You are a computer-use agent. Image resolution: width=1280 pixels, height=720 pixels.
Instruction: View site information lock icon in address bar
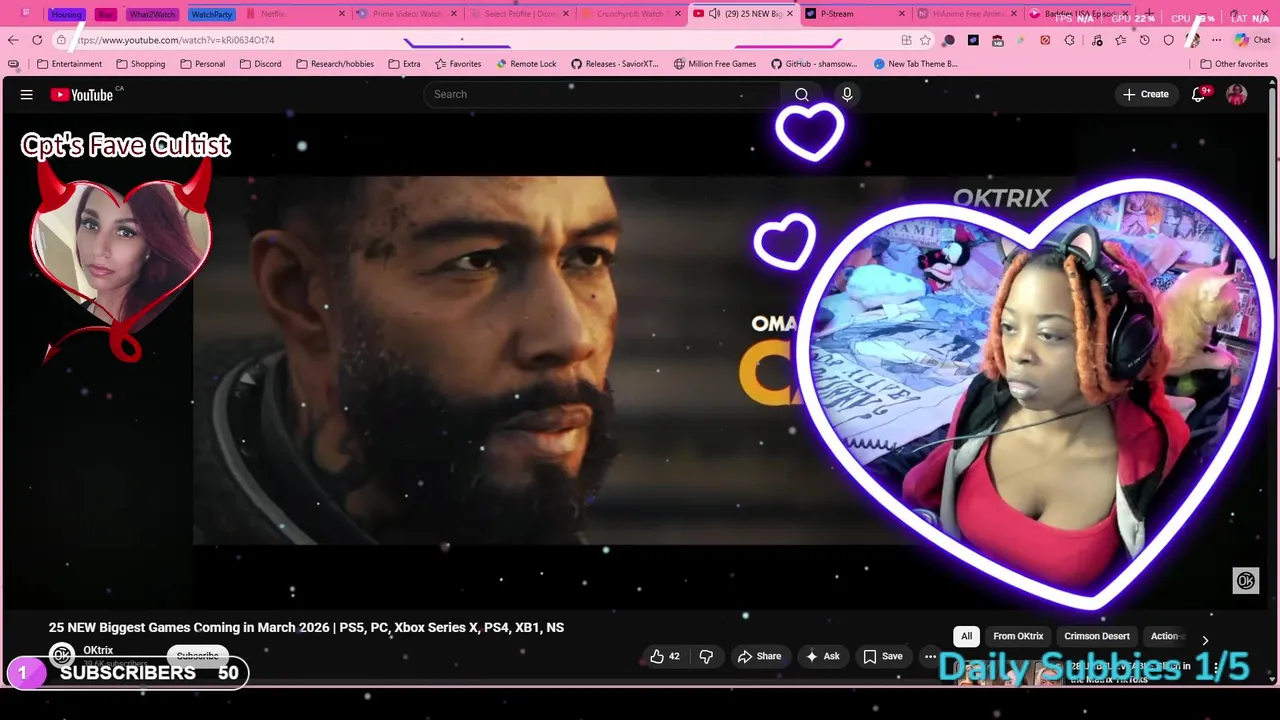tap(61, 40)
